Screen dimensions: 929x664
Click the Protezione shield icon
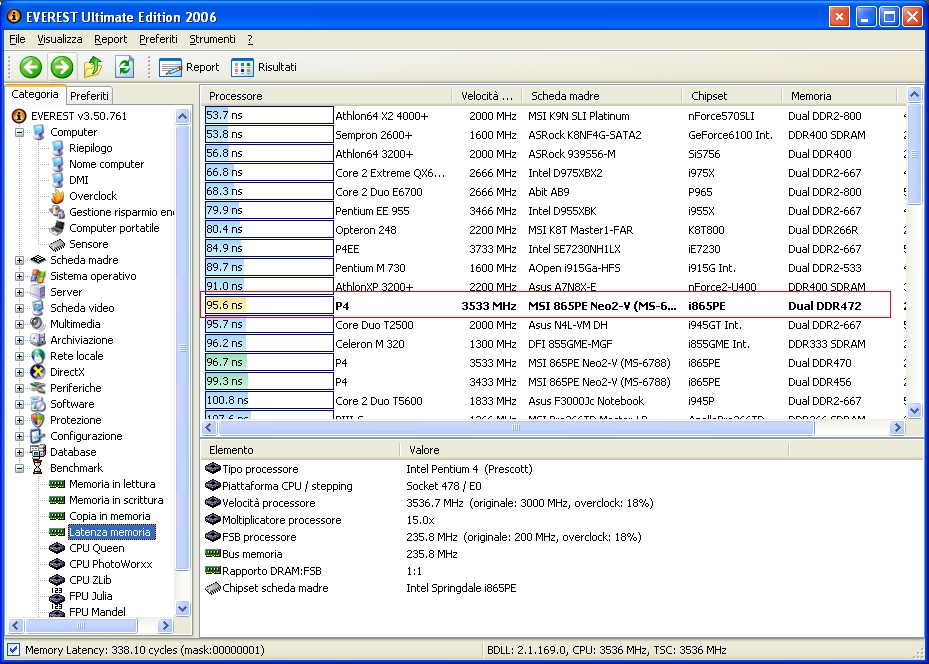(x=38, y=420)
